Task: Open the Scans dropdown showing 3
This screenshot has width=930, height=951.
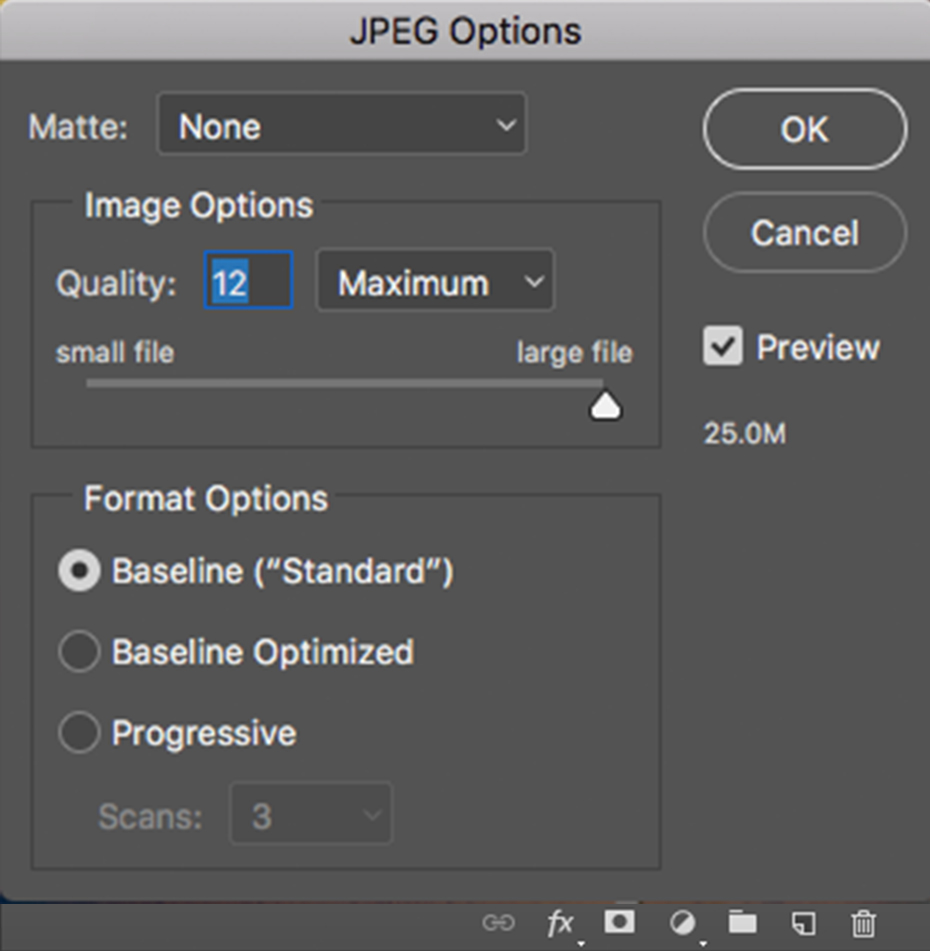Action: 311,816
